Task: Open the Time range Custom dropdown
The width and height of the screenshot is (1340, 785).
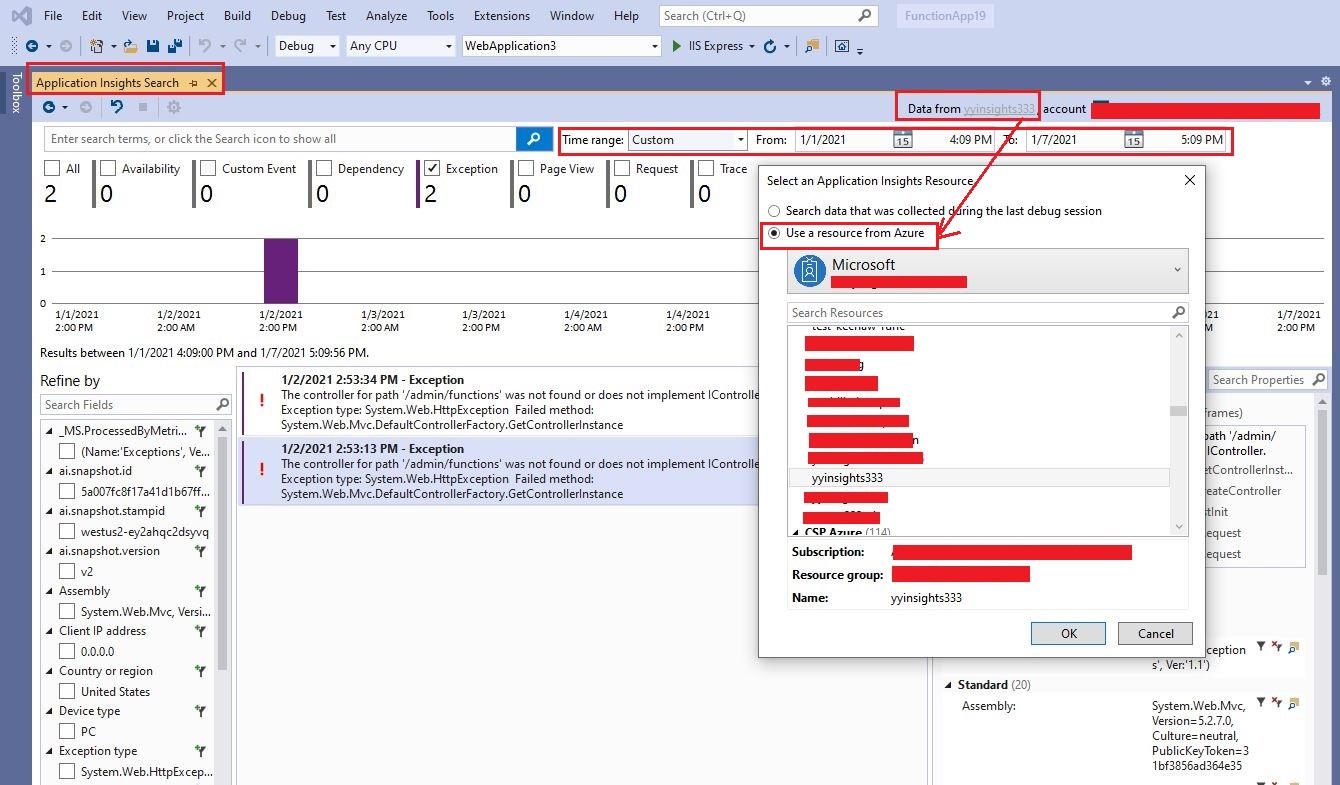Action: 688,140
